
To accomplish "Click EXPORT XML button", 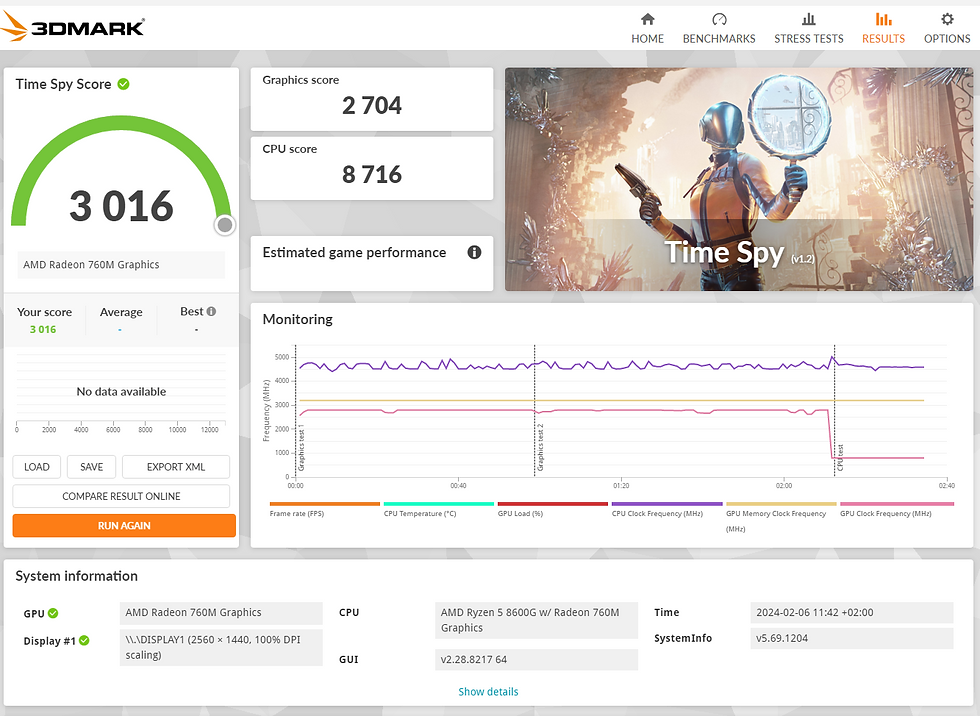I will tap(176, 467).
